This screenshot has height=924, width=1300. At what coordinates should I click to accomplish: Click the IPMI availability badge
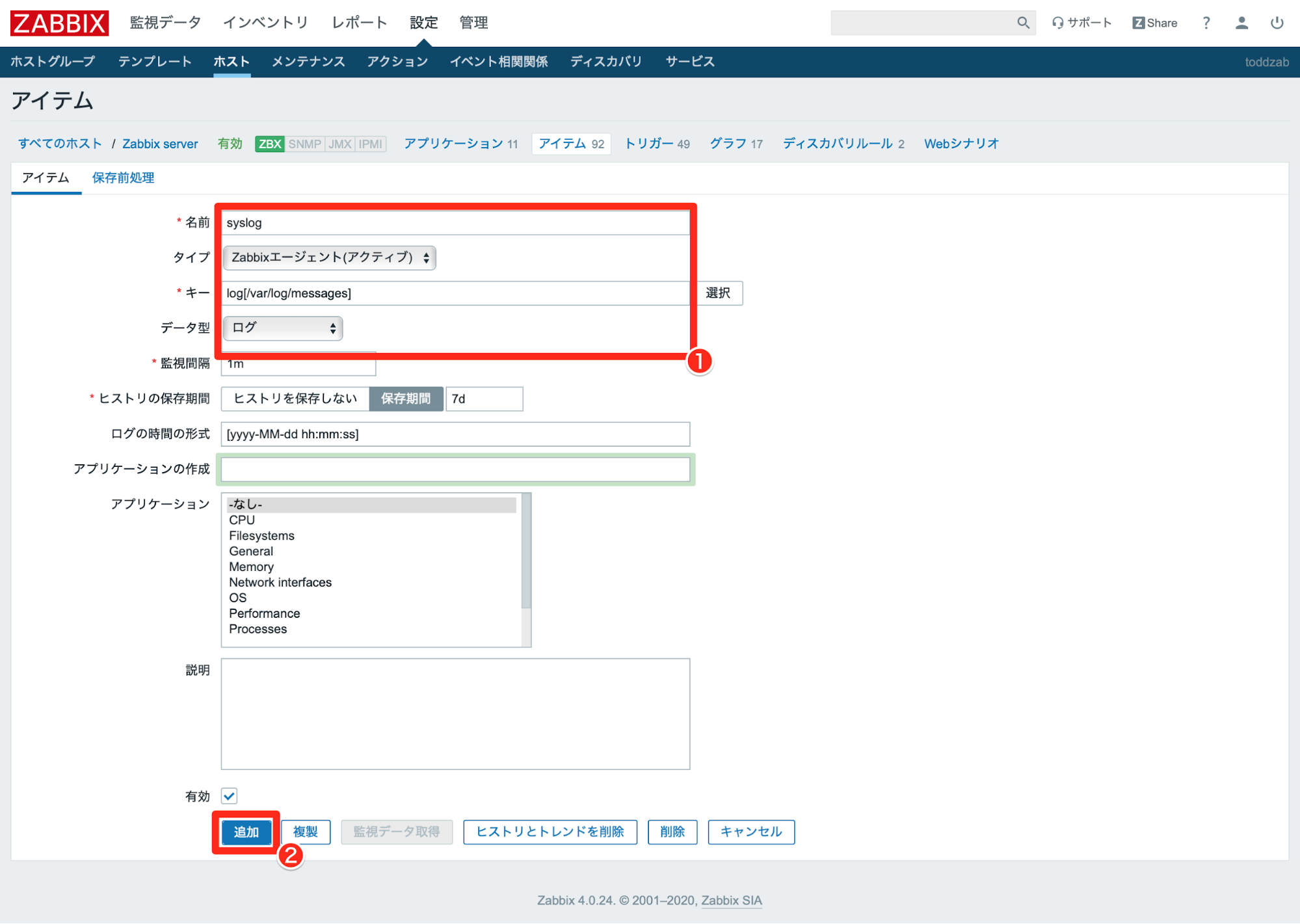tap(371, 144)
